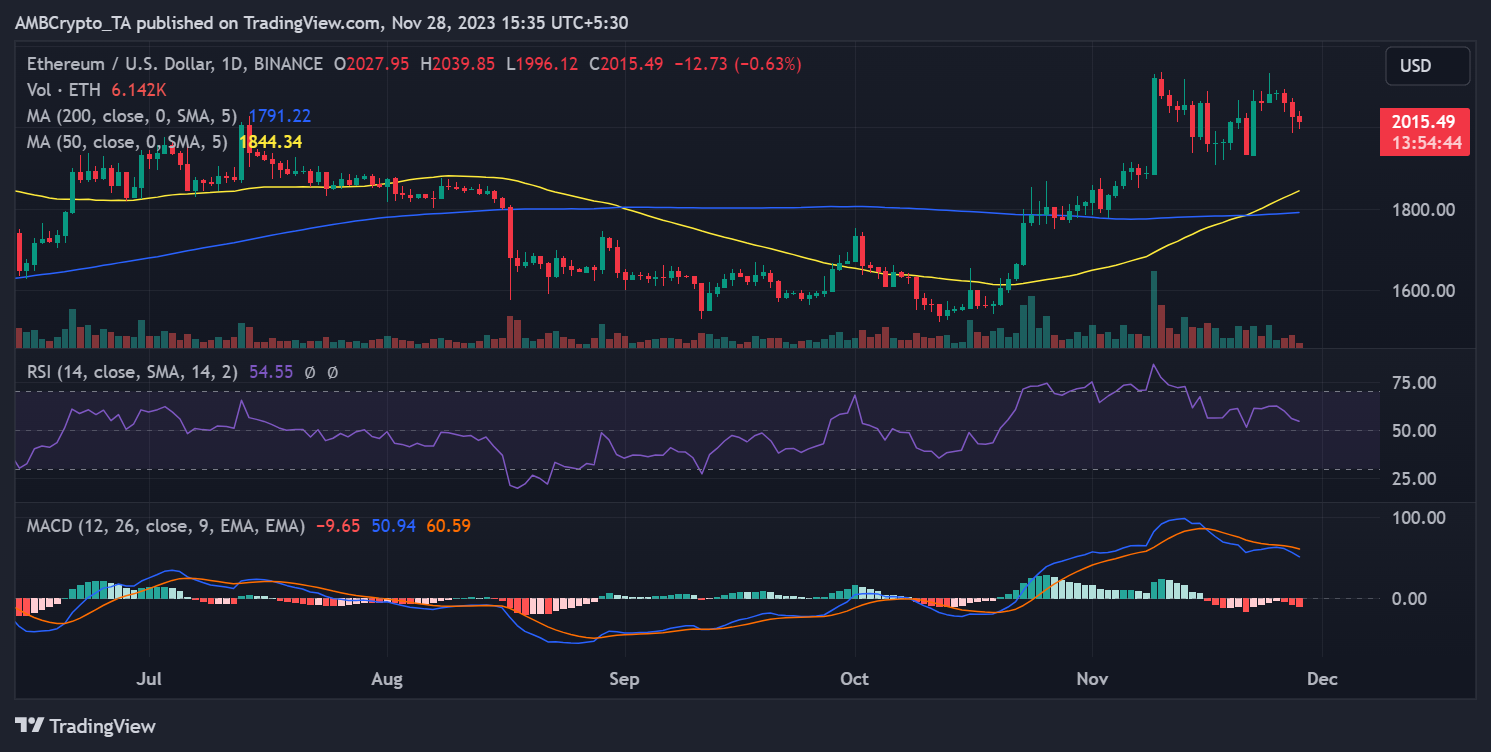The height and width of the screenshot is (752, 1491).
Task: Click the Aug label on time axis
Action: coord(387,680)
